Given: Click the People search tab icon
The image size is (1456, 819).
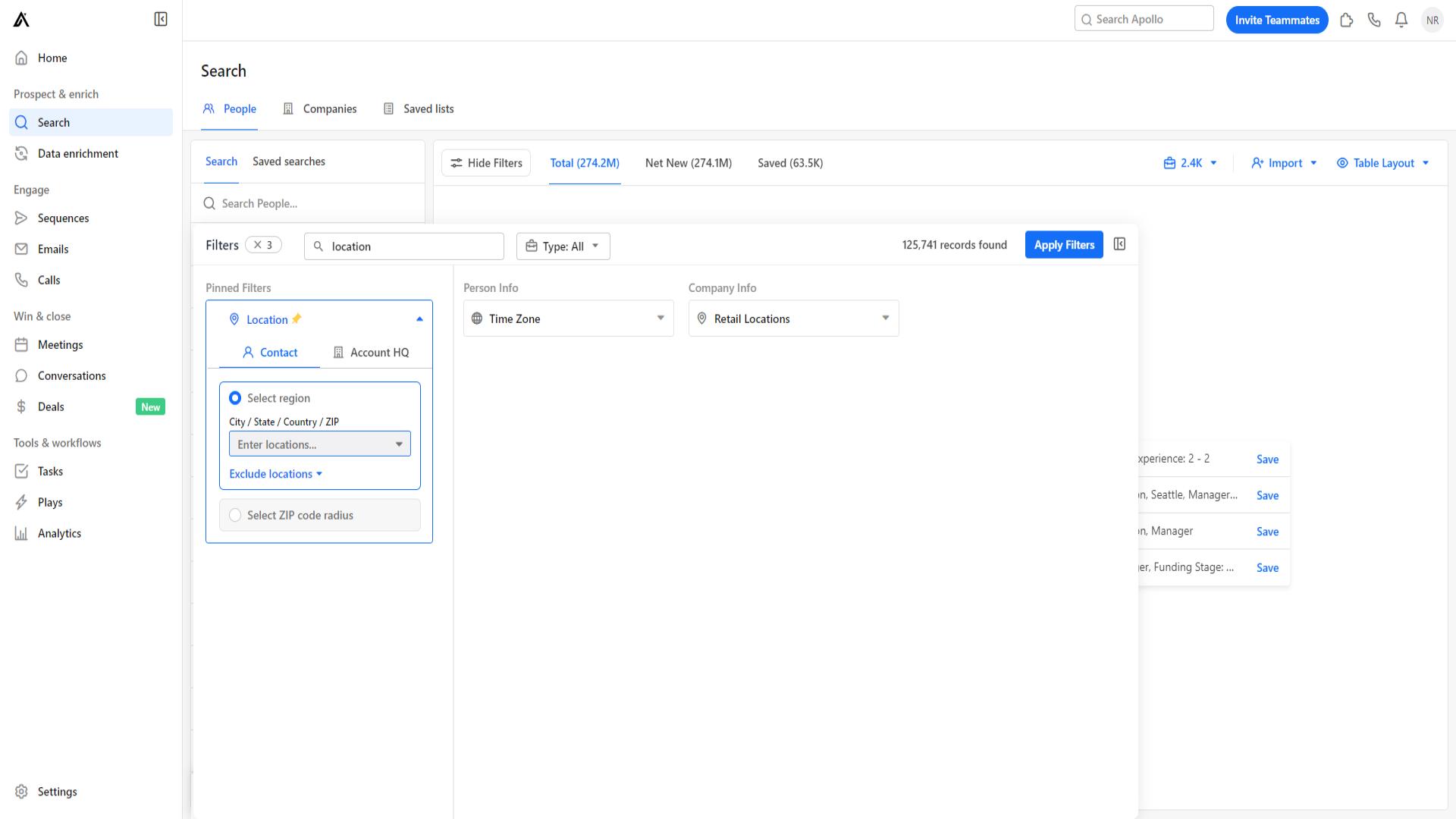Looking at the screenshot, I should tap(210, 108).
